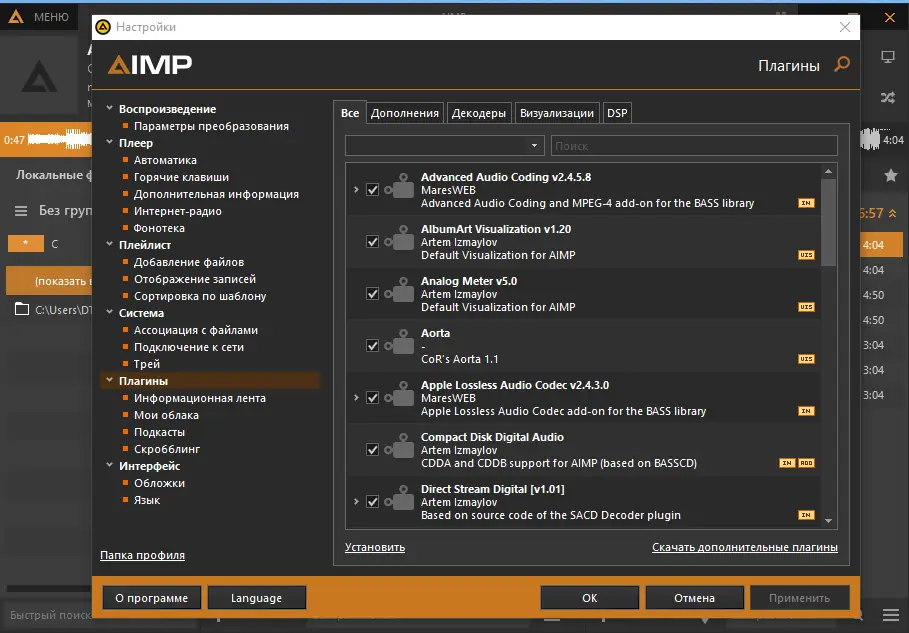This screenshot has height=633, width=909.
Task: Click the О программе button
Action: pyautogui.click(x=151, y=598)
